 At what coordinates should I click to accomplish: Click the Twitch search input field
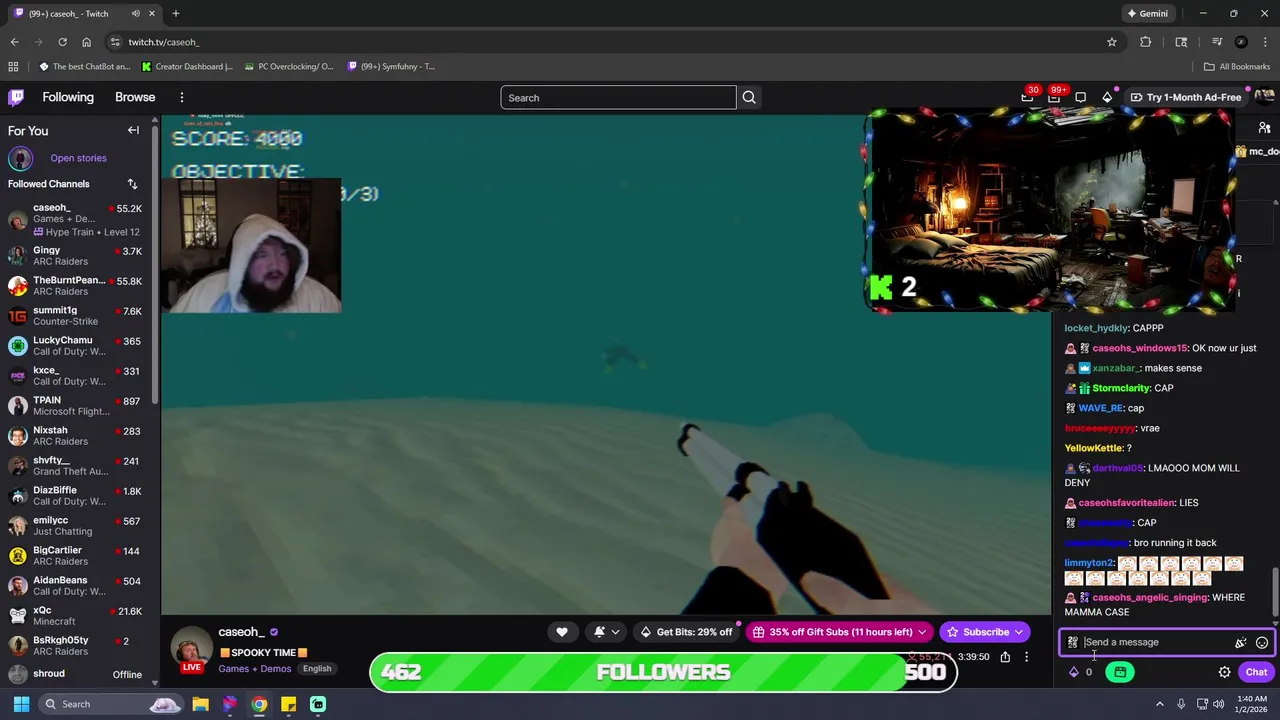[617, 97]
